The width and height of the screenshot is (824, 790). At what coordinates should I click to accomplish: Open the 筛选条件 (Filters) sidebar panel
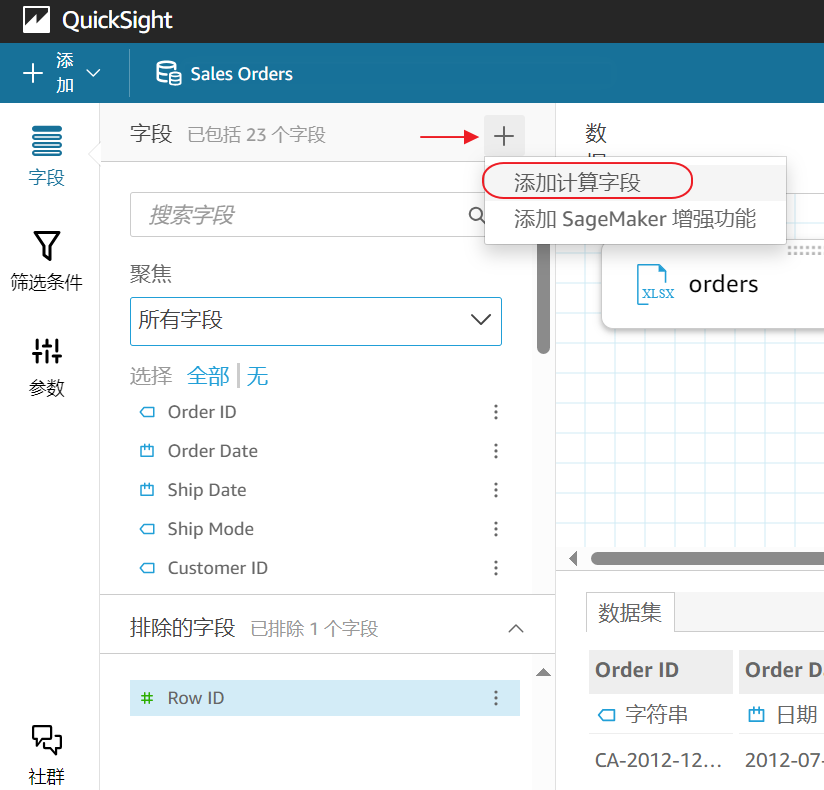47,260
